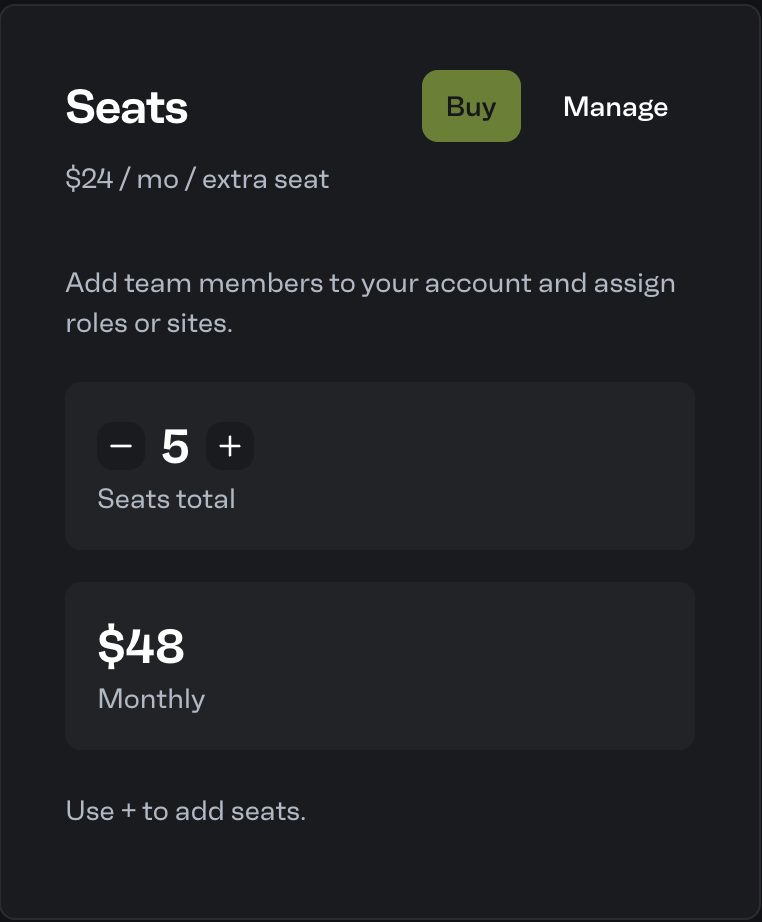Click the 'Add team members' description text
The width and height of the screenshot is (762, 922).
click(x=370, y=303)
